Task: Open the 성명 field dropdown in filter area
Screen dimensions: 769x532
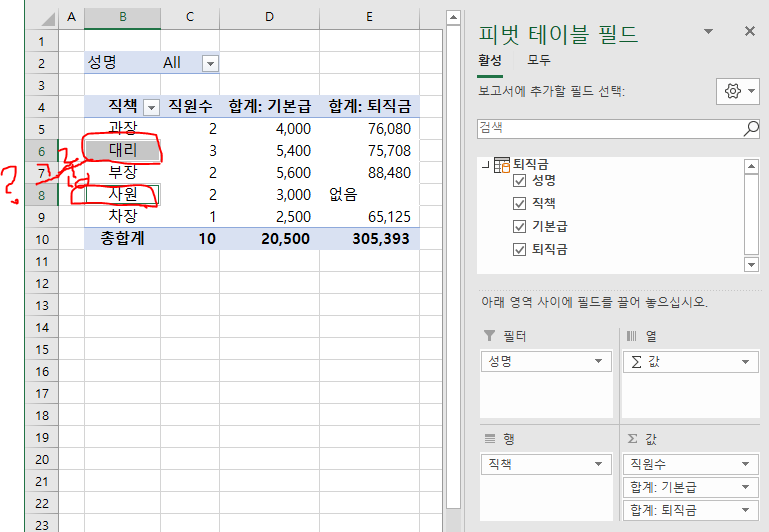Action: pyautogui.click(x=599, y=362)
